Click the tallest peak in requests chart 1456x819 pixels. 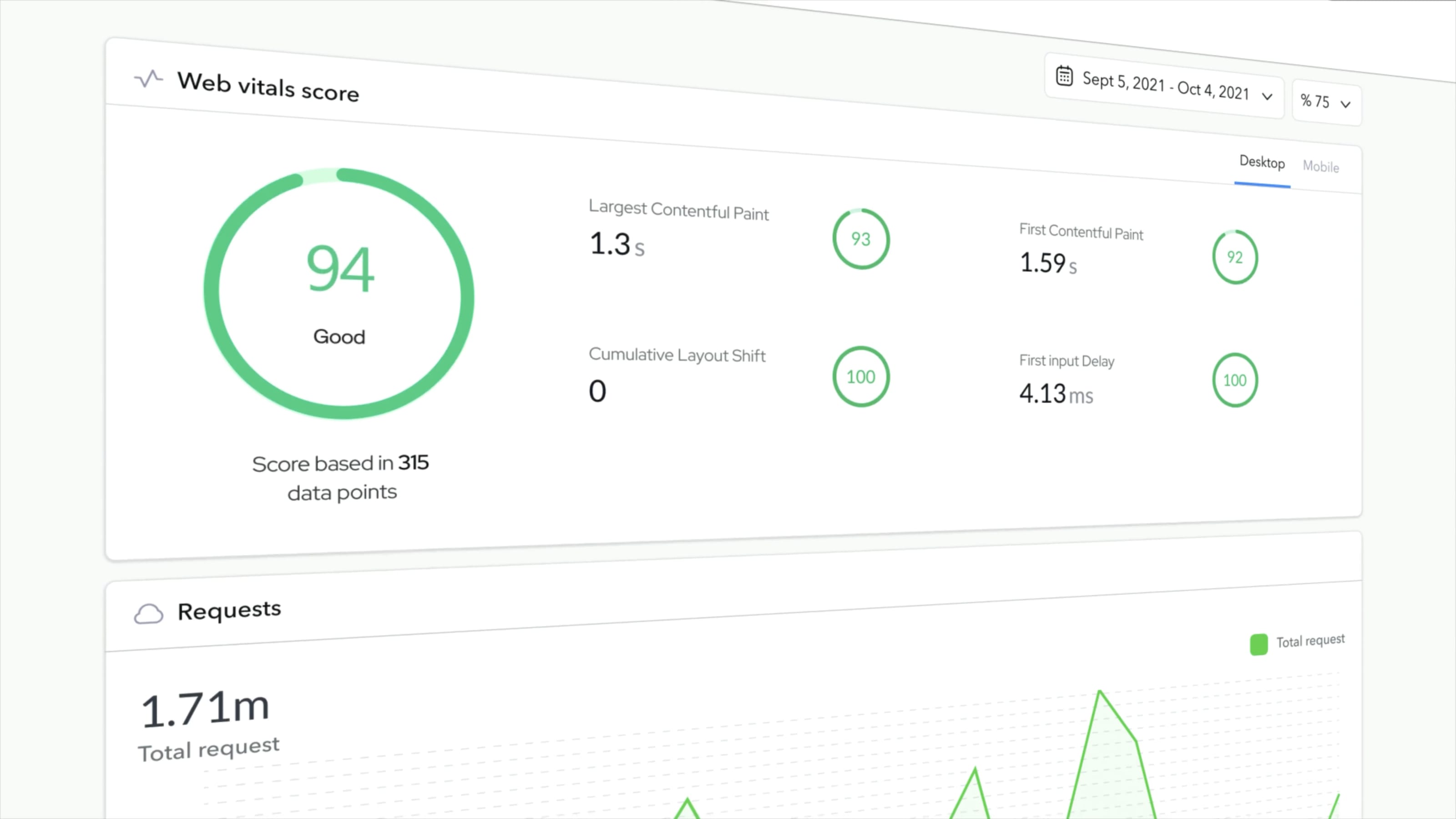click(x=1099, y=693)
